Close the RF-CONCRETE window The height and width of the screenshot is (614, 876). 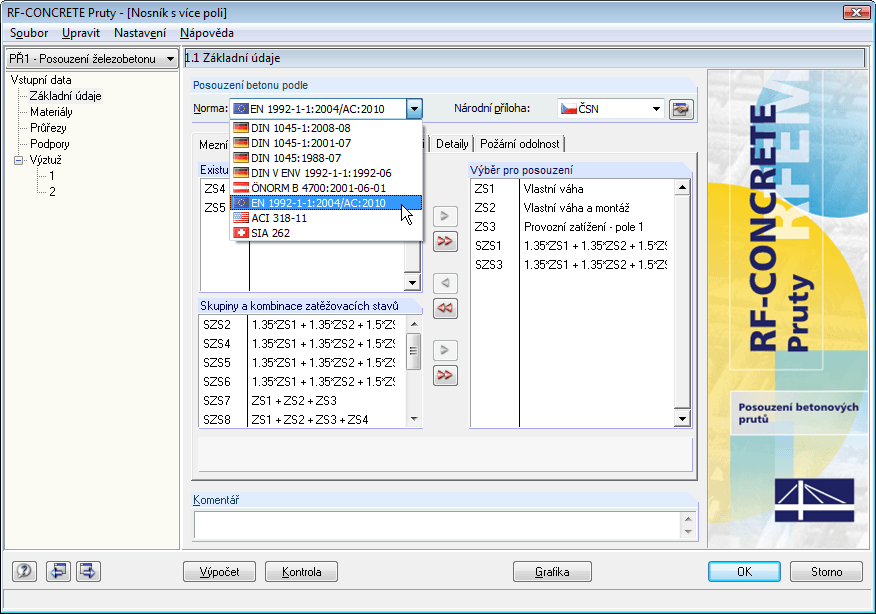click(856, 12)
